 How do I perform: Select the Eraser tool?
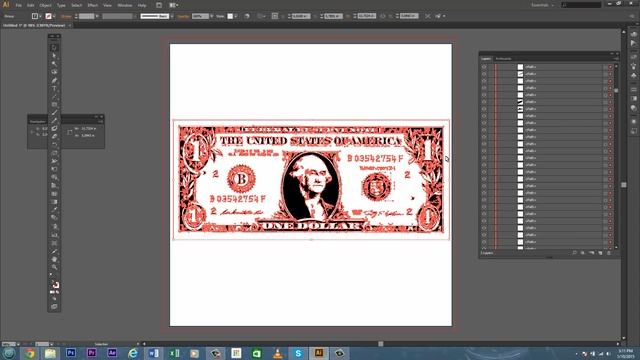pyautogui.click(x=54, y=137)
